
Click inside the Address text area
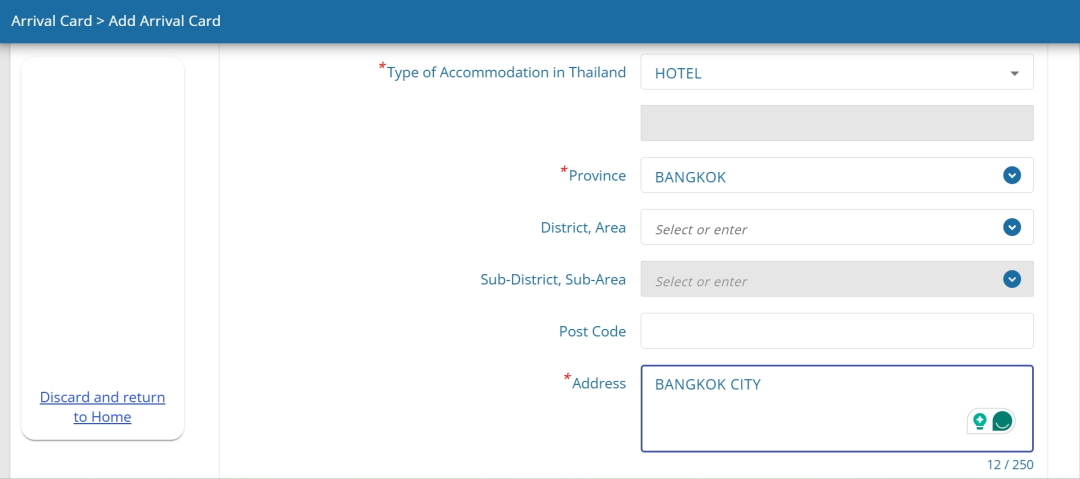pos(837,409)
